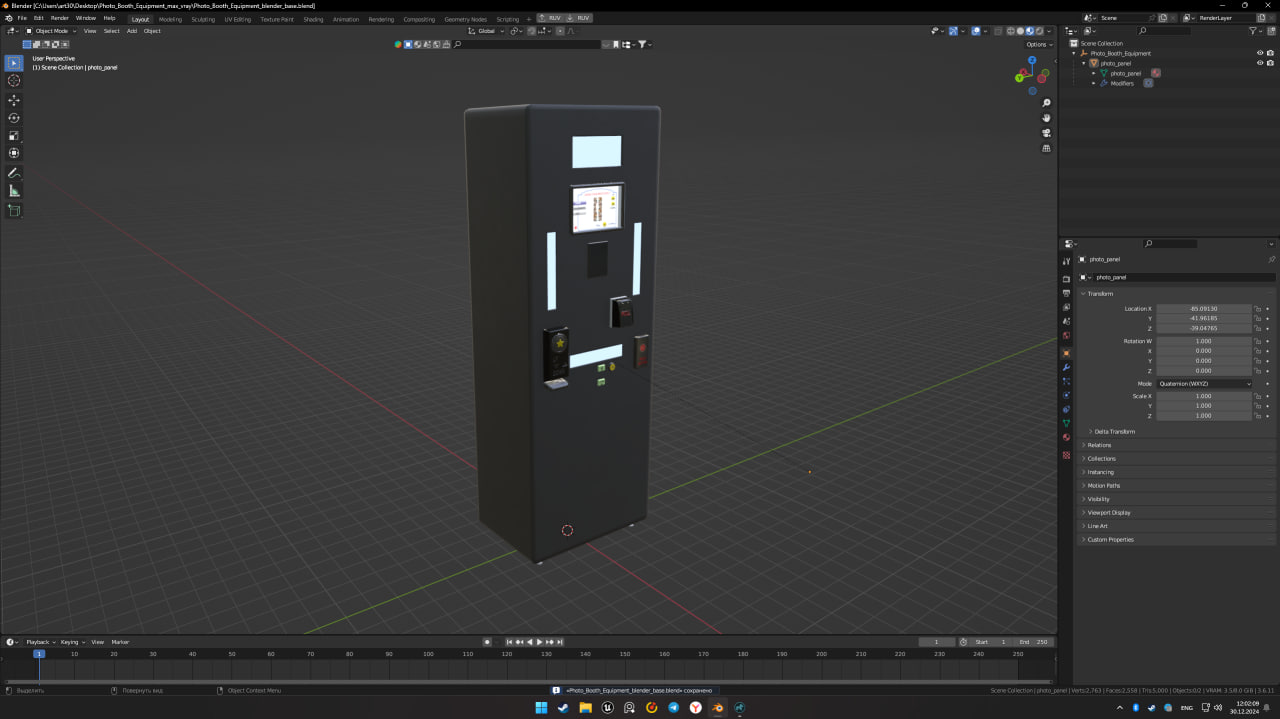Toggle X-ray display in viewport header
1280x719 pixels.
[x=997, y=31]
